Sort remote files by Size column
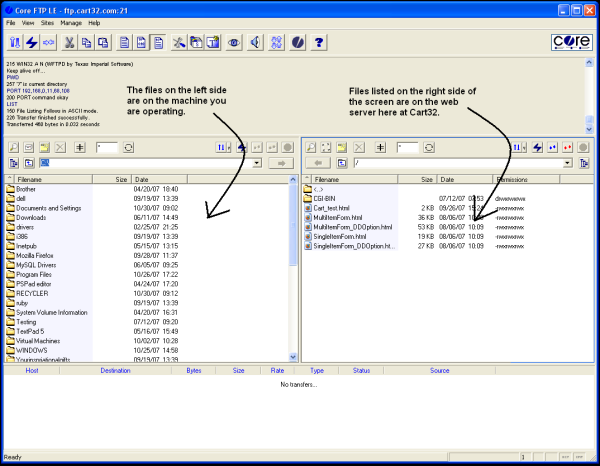This screenshot has height=466, width=600. [417, 179]
